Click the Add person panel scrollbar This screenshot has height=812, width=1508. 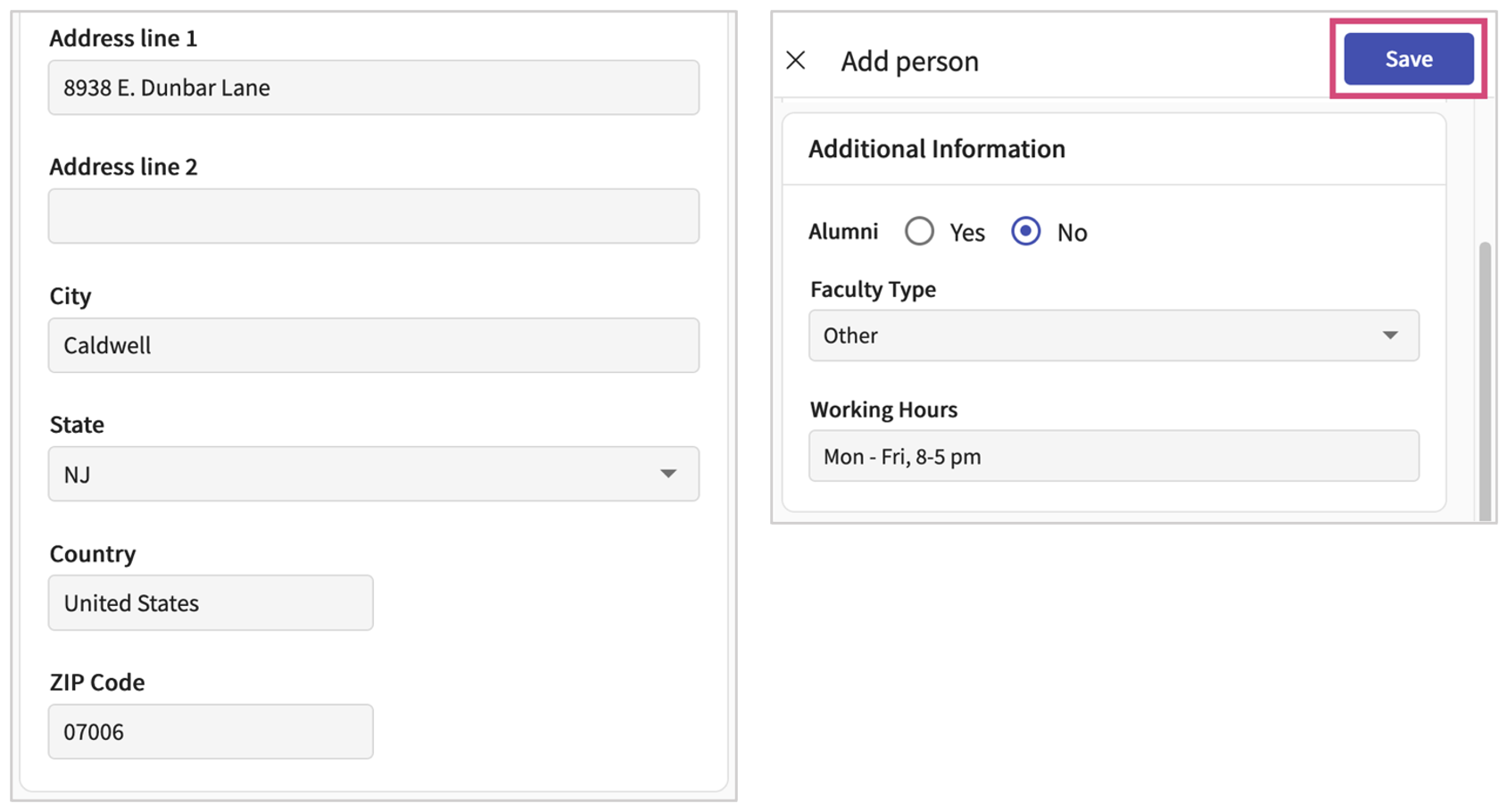click(x=1485, y=379)
